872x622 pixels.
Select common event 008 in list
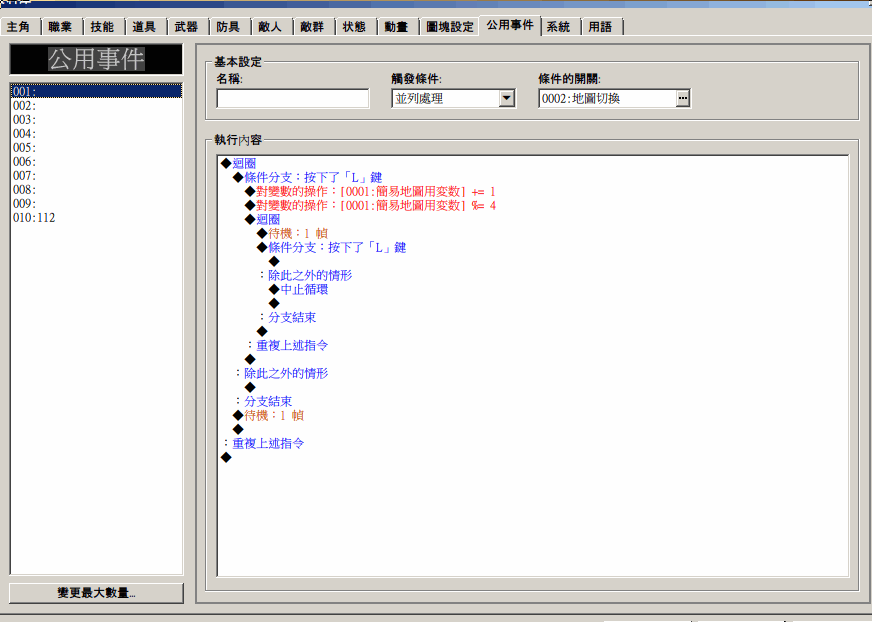pos(96,190)
